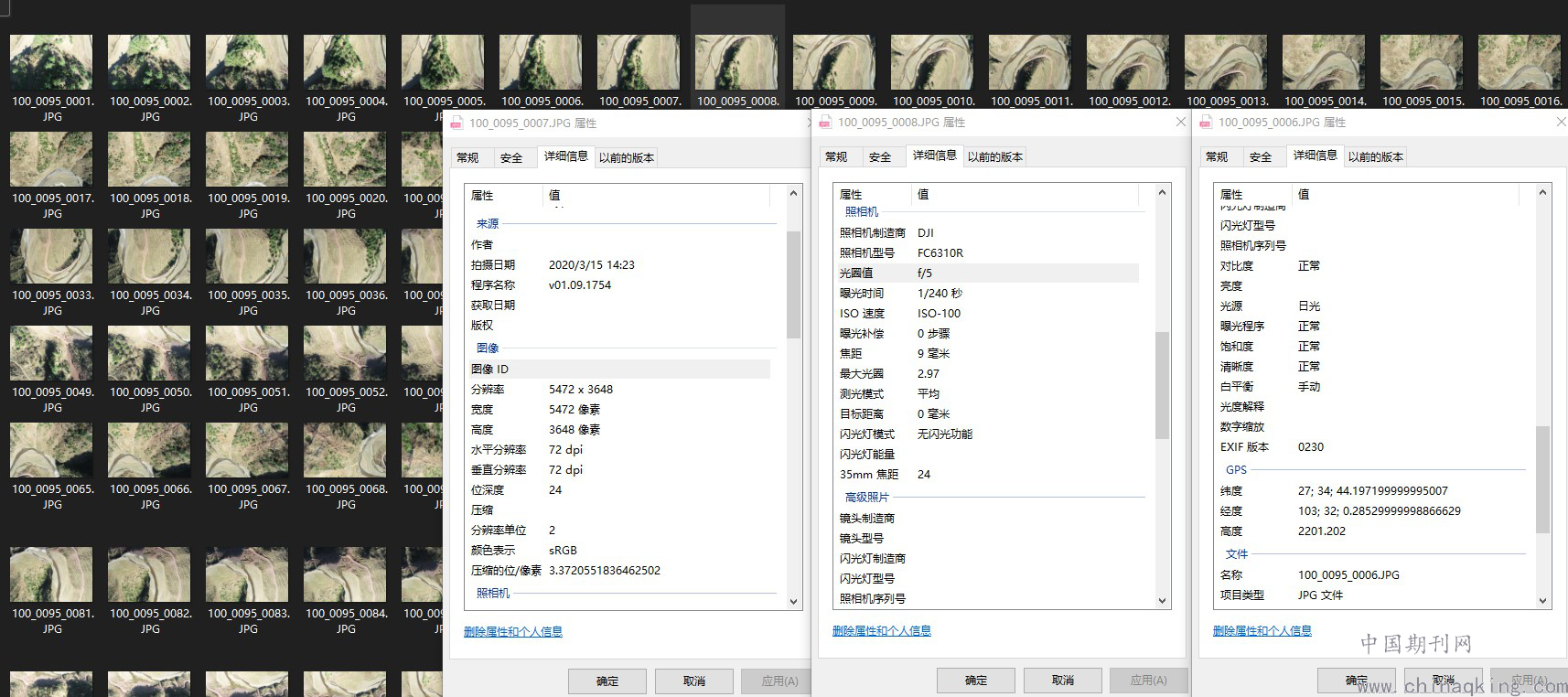Select 纬度 GPS row in 0006.JPG details
1568x697 pixels.
click(x=1369, y=490)
